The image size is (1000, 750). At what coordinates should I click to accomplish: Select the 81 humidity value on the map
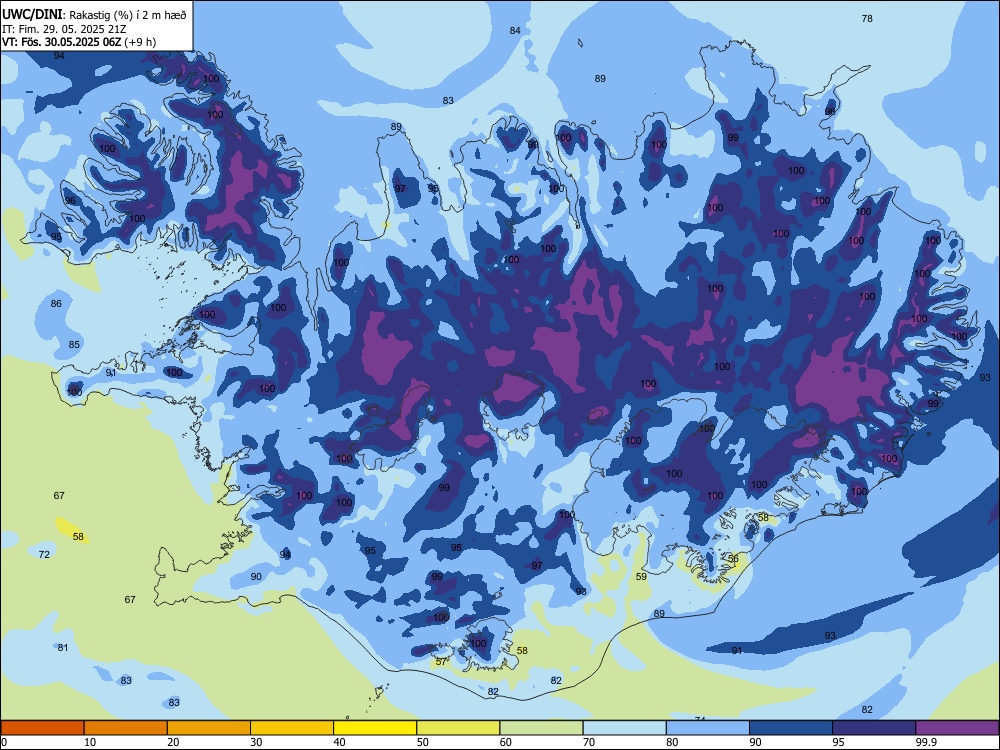point(62,647)
